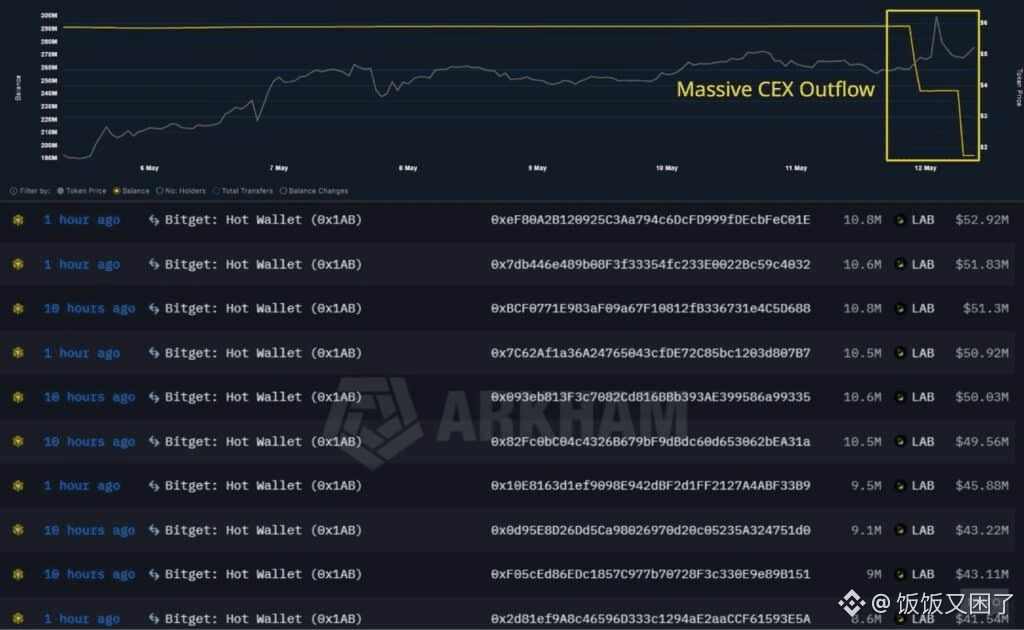Click the BNB chain icon in the $51.3M row
The width and height of the screenshot is (1024, 630).
18,308
